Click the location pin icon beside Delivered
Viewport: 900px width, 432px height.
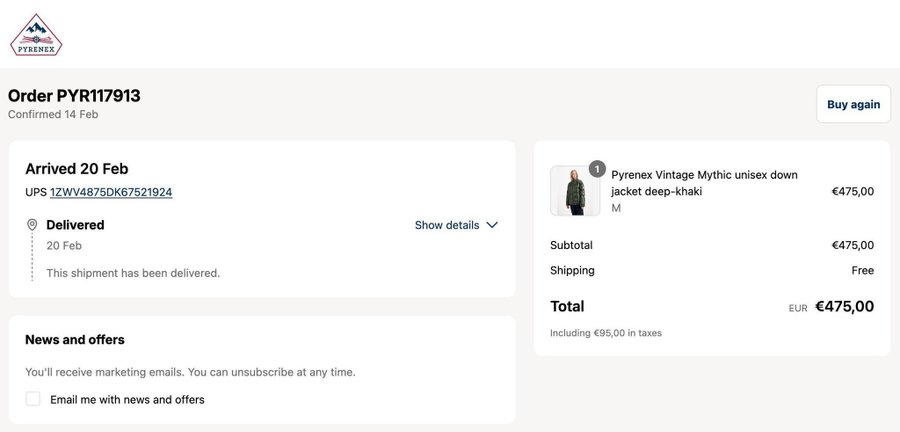[32, 225]
